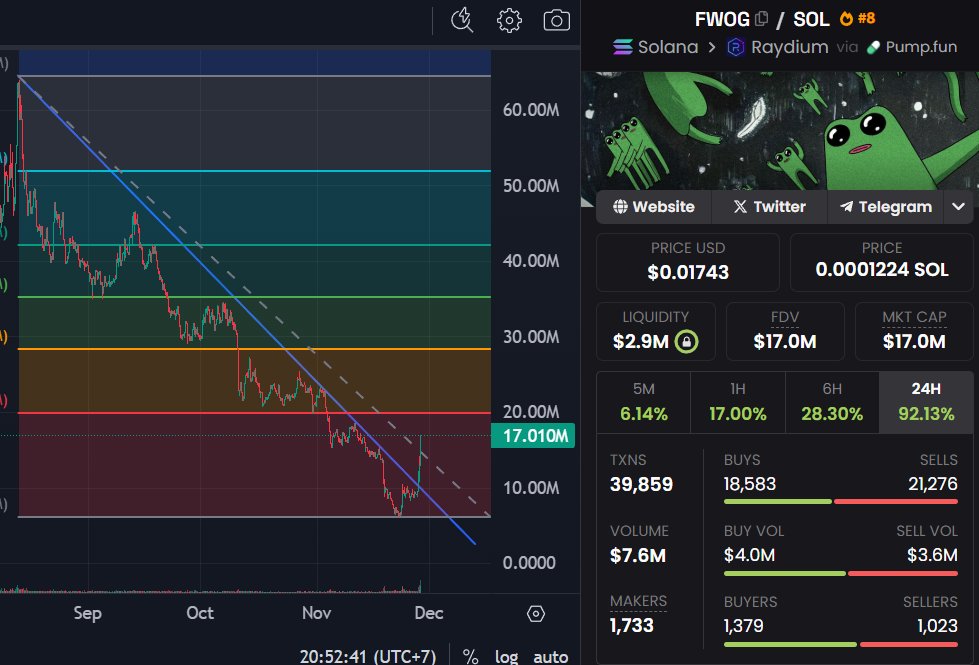Click the BUYERS 1,379 value
This screenshot has width=979, height=665.
(743, 626)
